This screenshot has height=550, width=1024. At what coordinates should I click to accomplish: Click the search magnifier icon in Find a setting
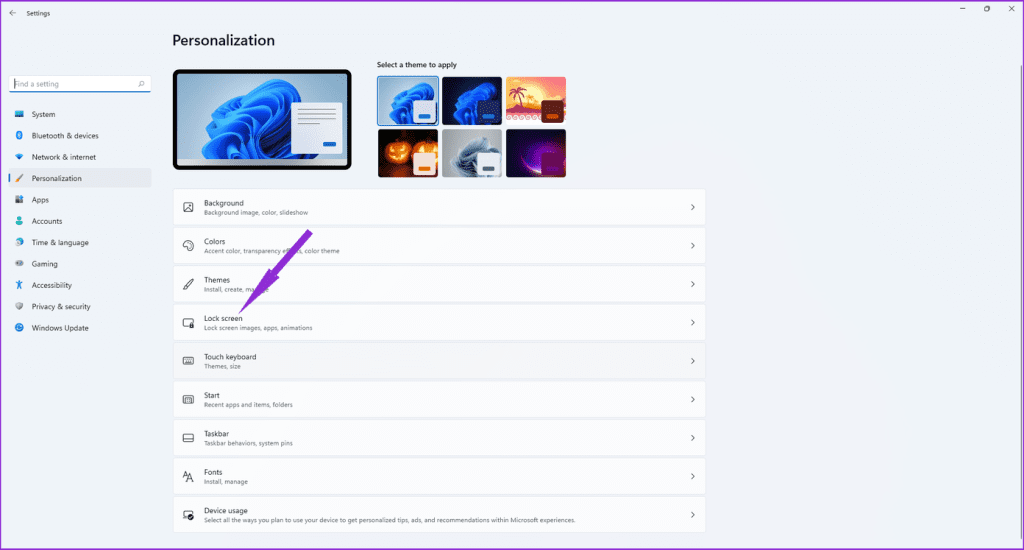click(x=141, y=84)
